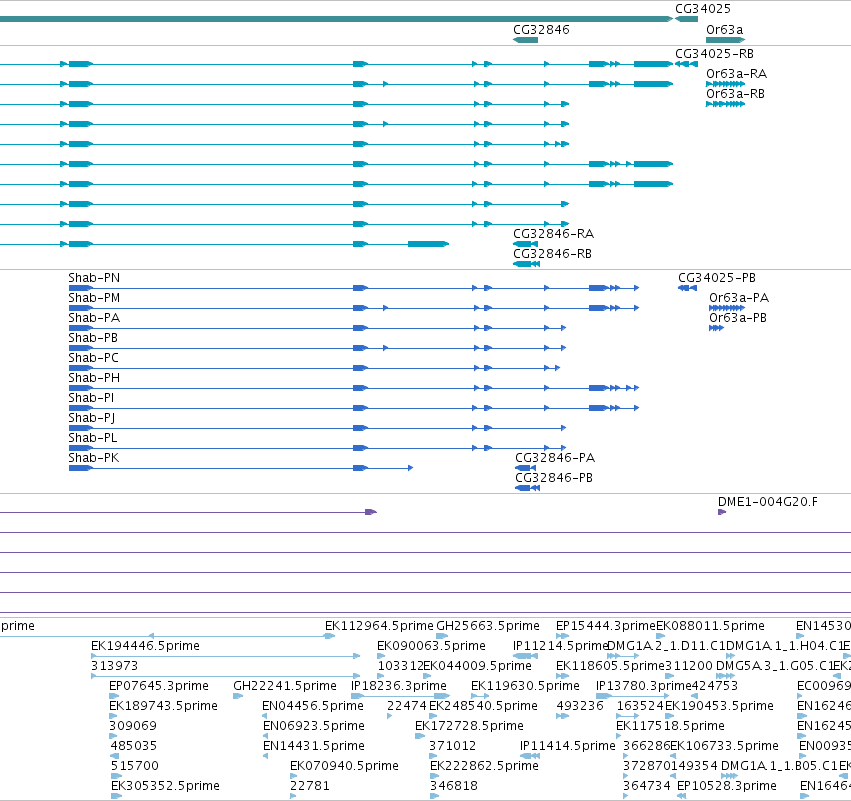Click the CG32846-RB transcript label
This screenshot has height=801, width=851.
[552, 254]
